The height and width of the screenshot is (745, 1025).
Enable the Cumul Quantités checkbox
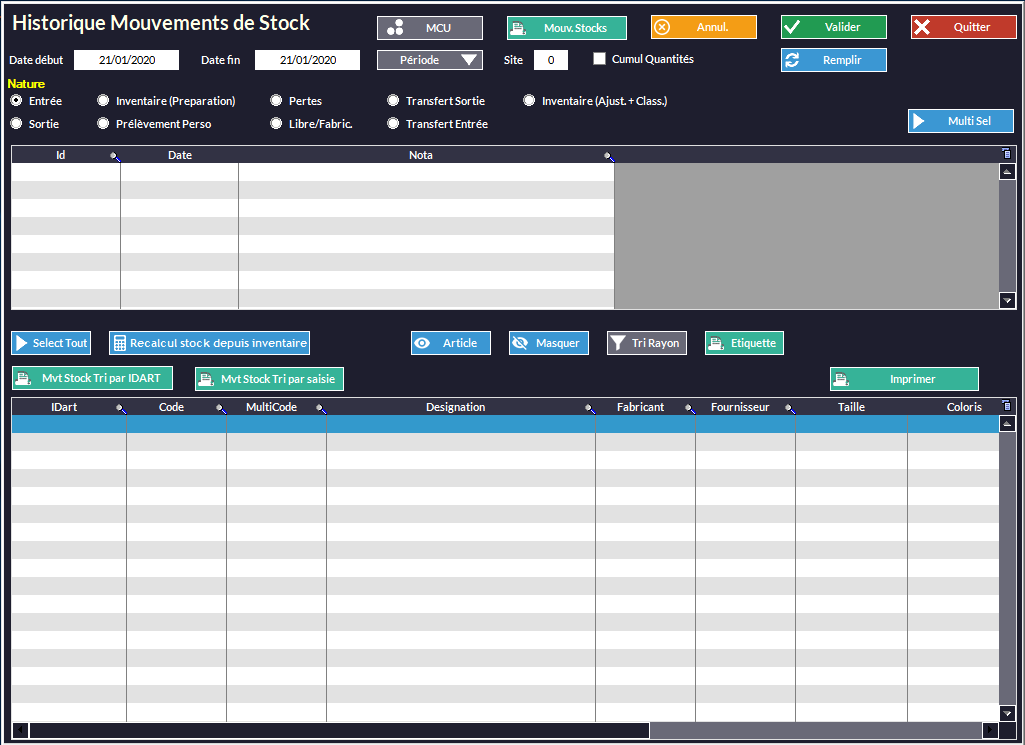click(600, 59)
